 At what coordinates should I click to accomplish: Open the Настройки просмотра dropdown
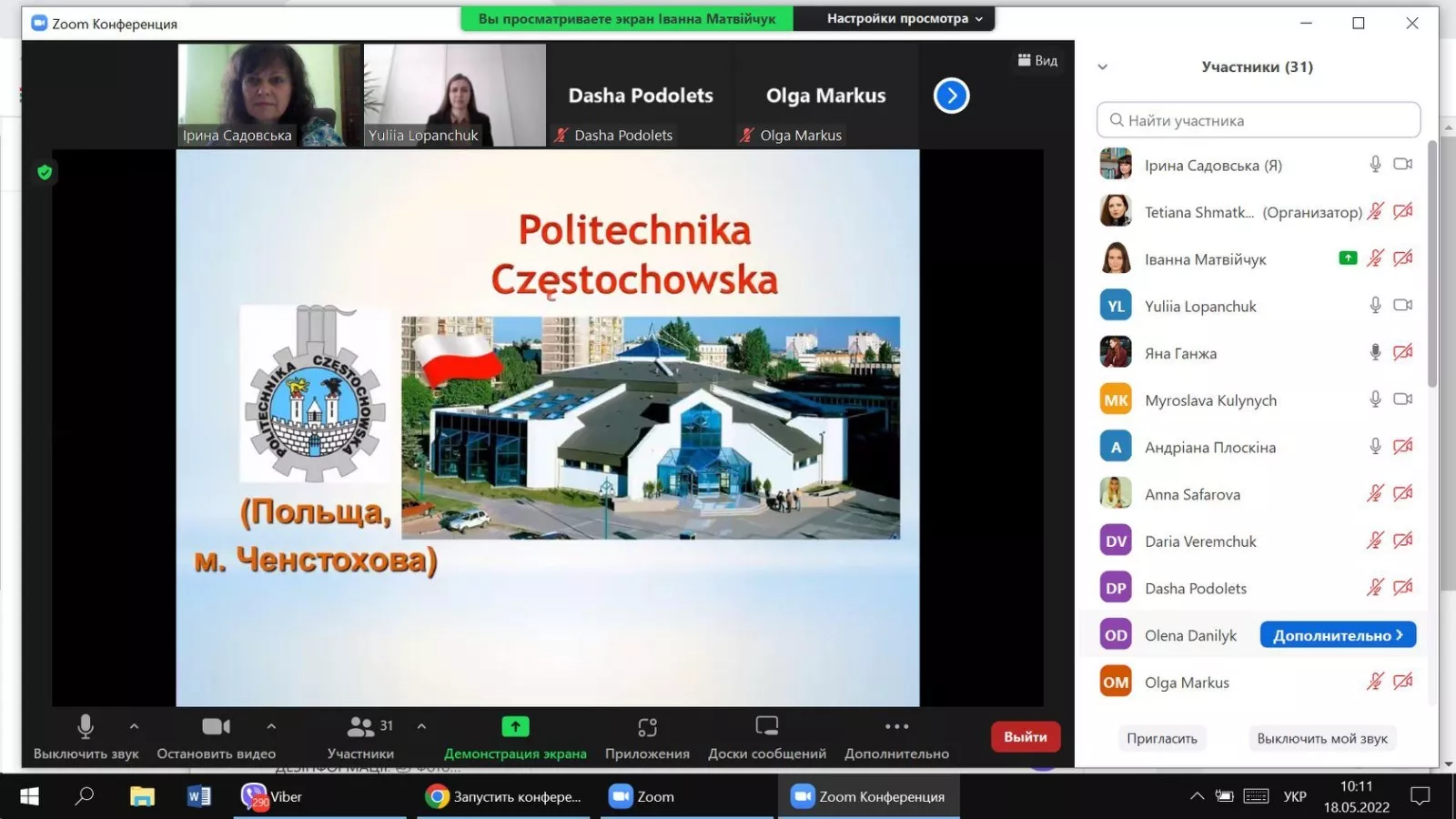pos(904,18)
